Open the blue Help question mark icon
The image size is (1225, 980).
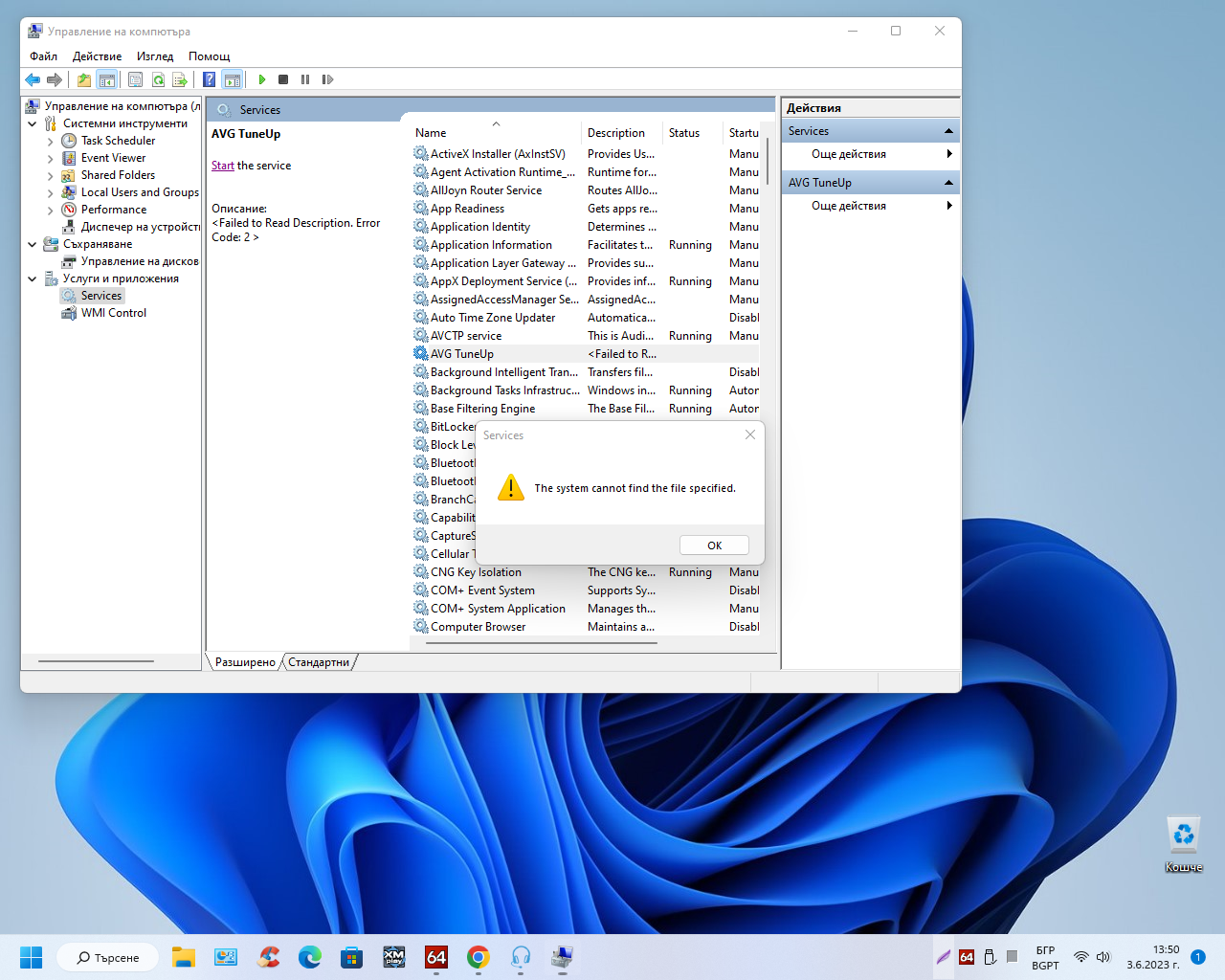pos(209,79)
